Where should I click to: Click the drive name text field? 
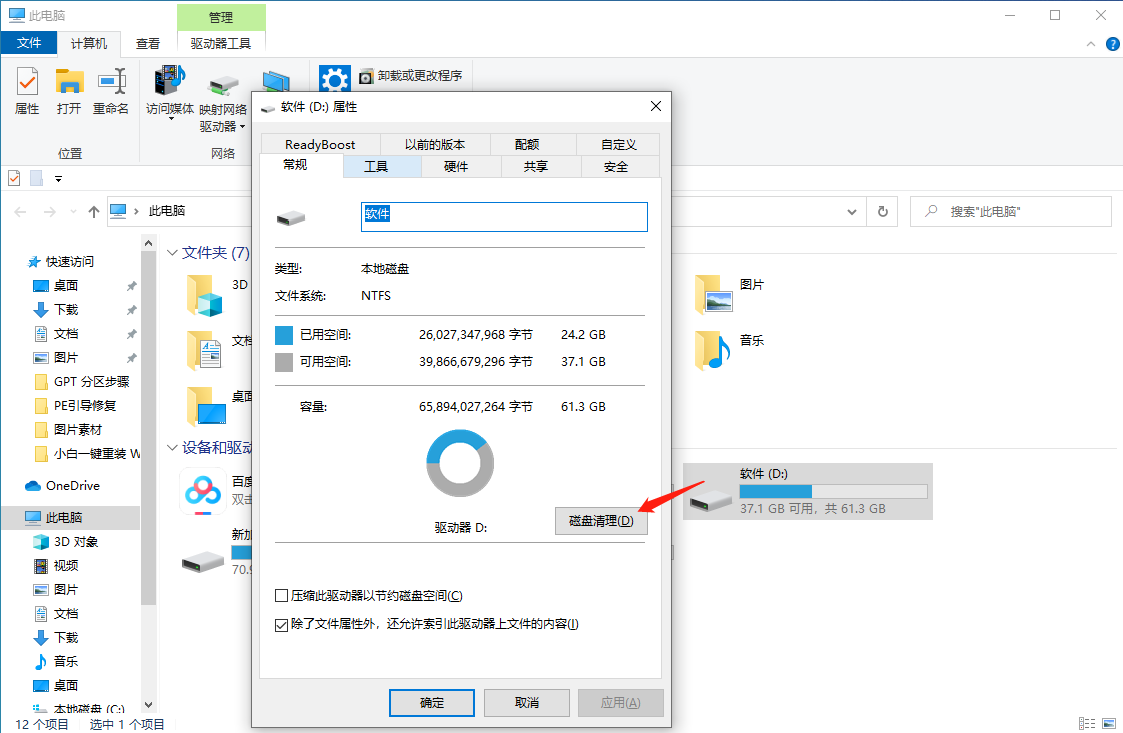pos(504,217)
